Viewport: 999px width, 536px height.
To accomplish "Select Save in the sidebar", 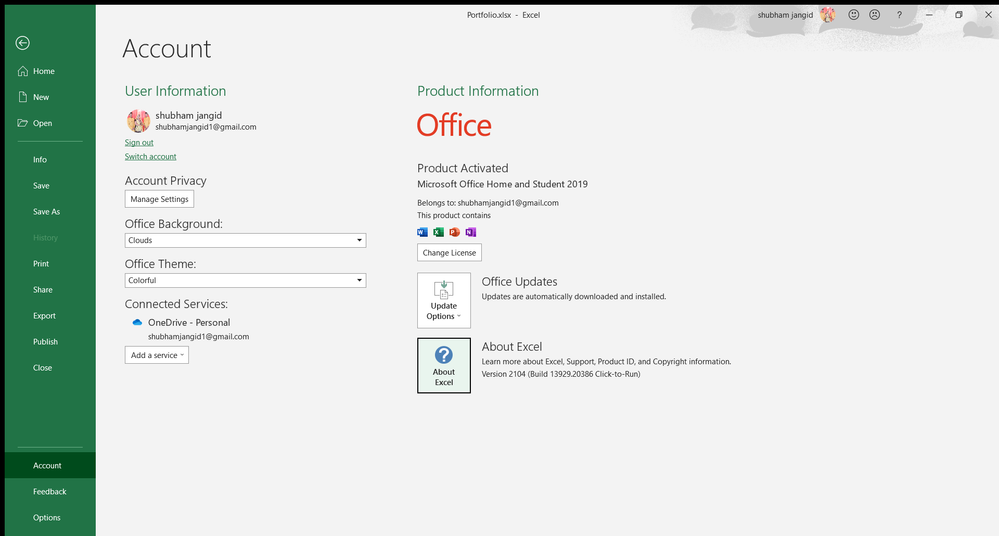I will [50, 186].
